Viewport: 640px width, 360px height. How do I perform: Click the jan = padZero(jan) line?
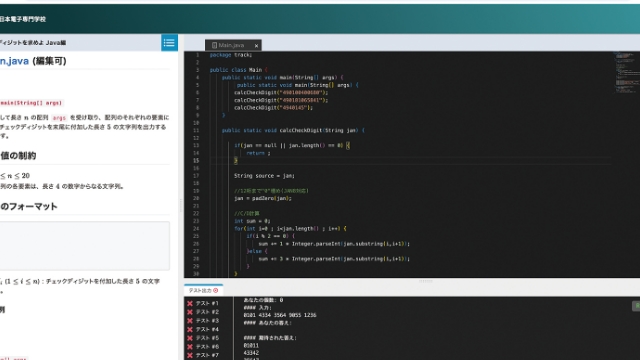(x=263, y=198)
